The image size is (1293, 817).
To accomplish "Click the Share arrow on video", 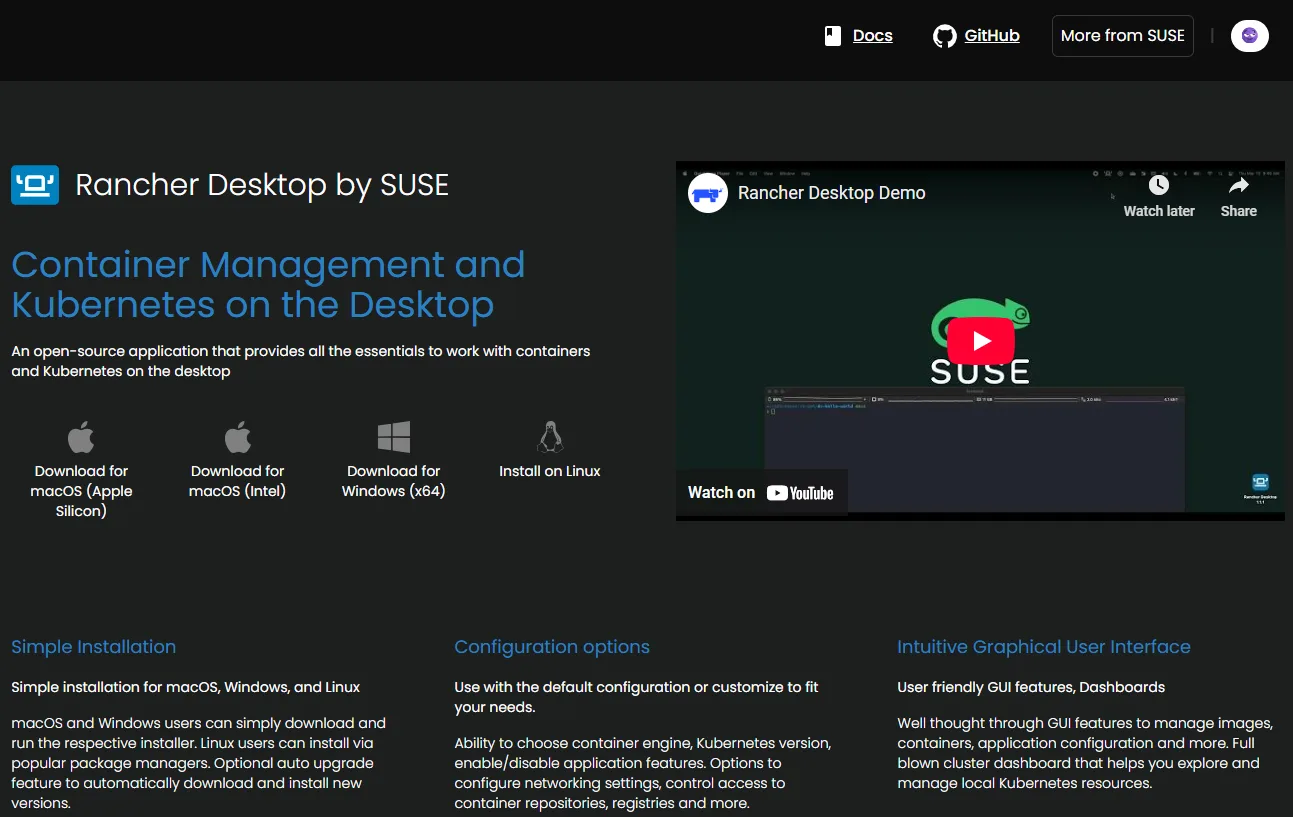I will tap(1238, 185).
